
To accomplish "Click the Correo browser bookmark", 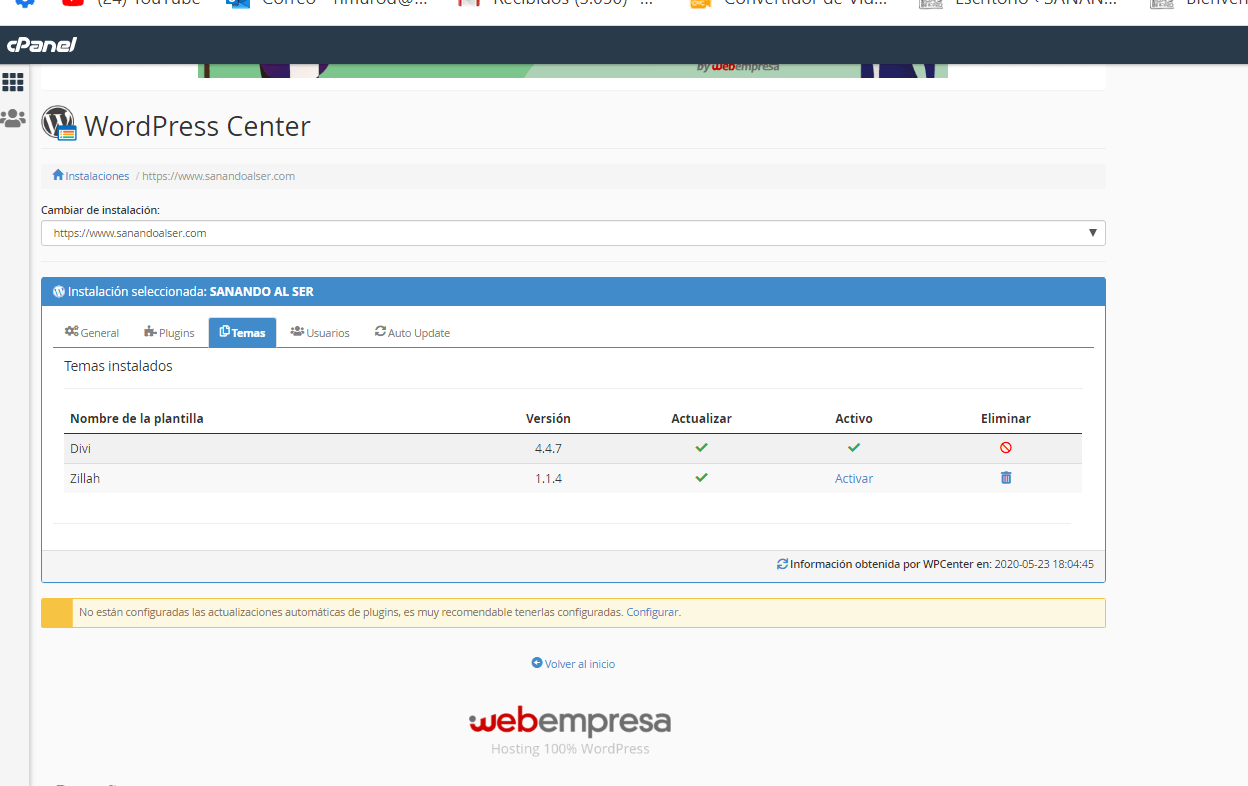I will click(x=325, y=4).
